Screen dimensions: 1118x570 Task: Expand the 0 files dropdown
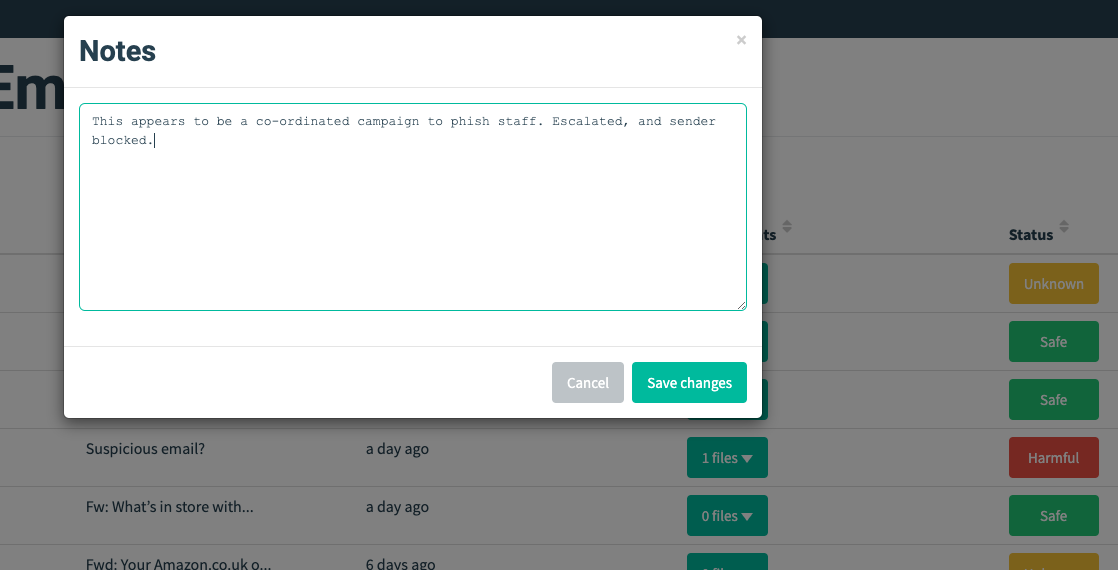(x=727, y=516)
